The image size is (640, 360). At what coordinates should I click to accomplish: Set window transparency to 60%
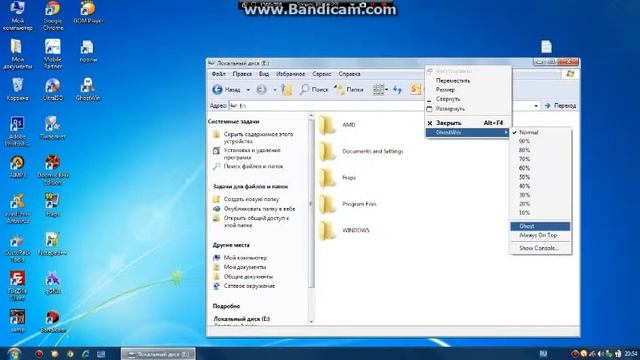pos(540,168)
